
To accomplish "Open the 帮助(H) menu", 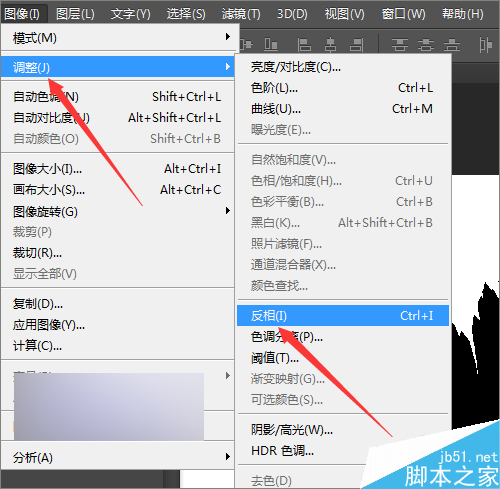I will pos(463,14).
